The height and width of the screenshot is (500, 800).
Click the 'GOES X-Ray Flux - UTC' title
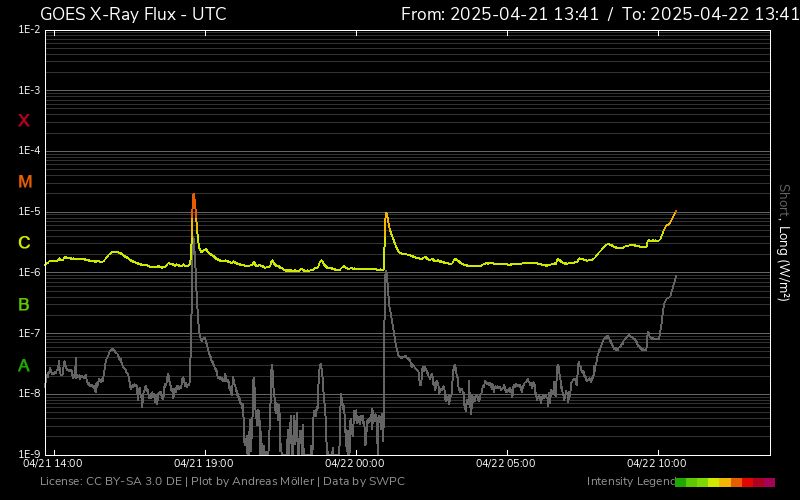133,14
